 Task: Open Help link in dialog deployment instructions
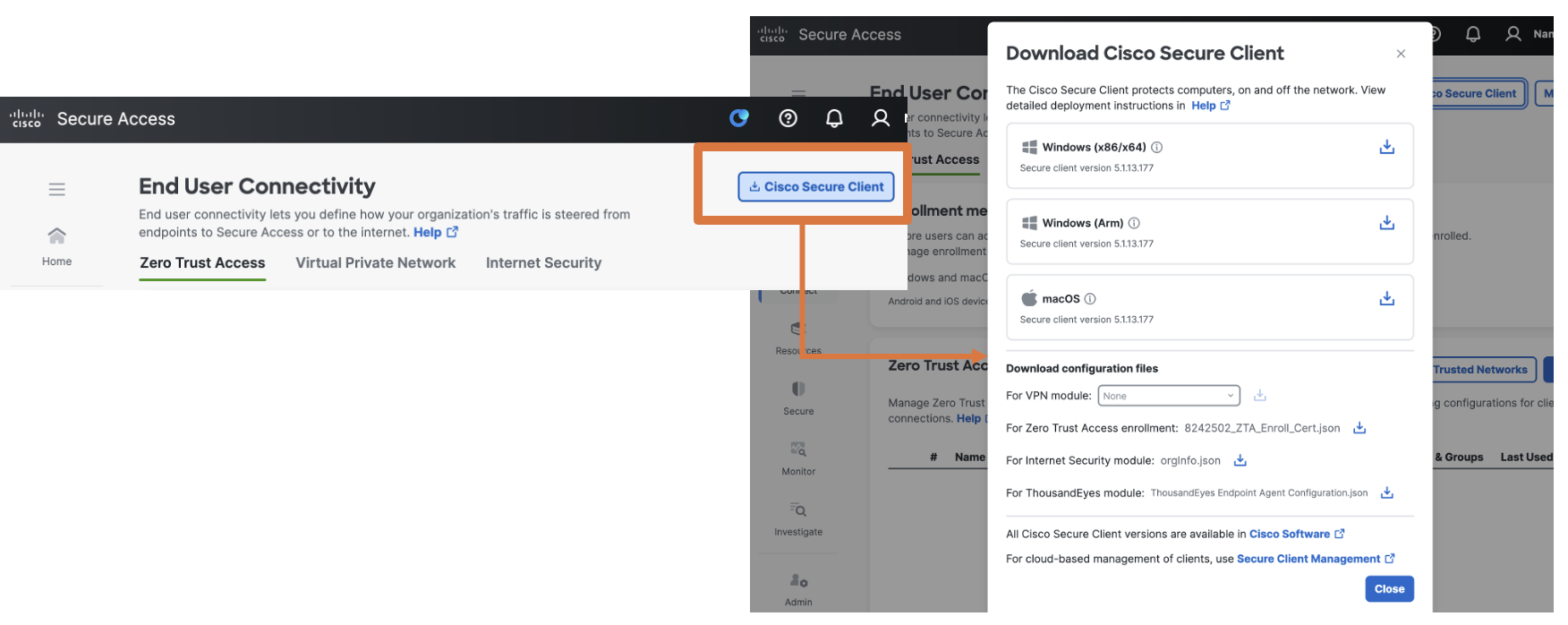1211,106
